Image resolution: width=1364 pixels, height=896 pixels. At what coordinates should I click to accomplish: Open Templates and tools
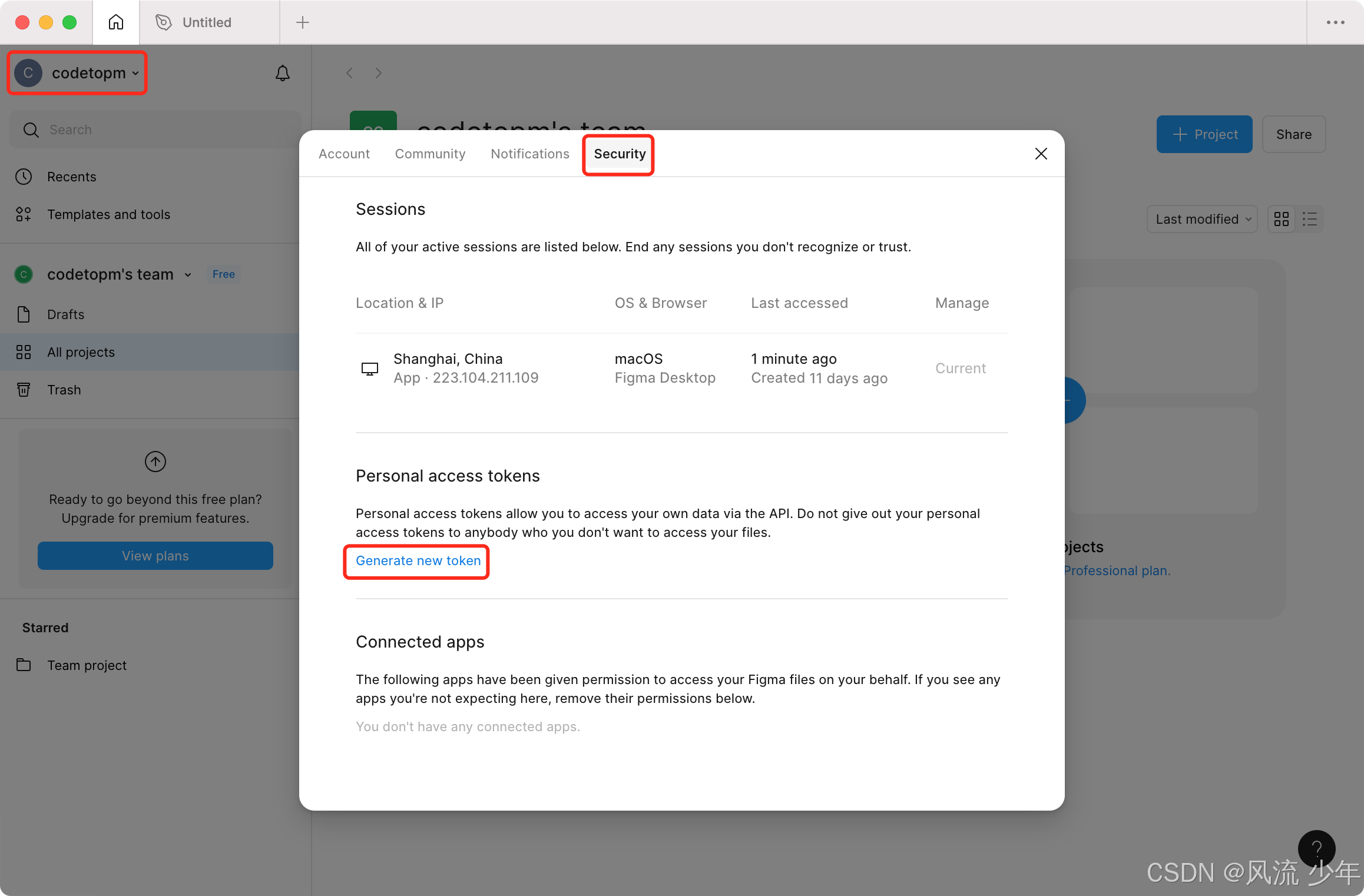coord(108,214)
